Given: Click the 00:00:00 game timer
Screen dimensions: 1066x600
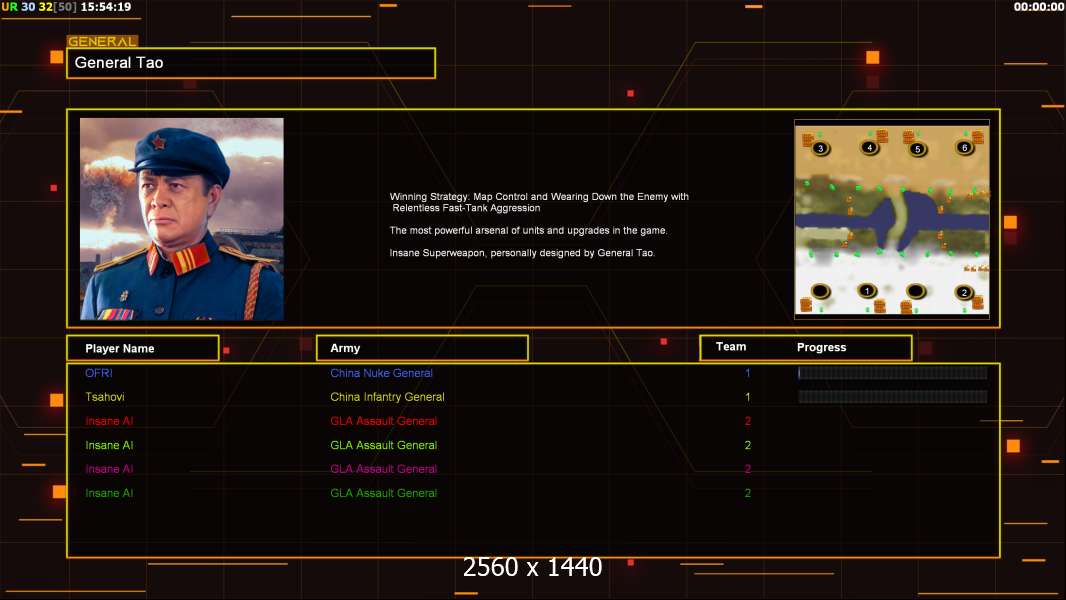Looking at the screenshot, I should [1038, 7].
